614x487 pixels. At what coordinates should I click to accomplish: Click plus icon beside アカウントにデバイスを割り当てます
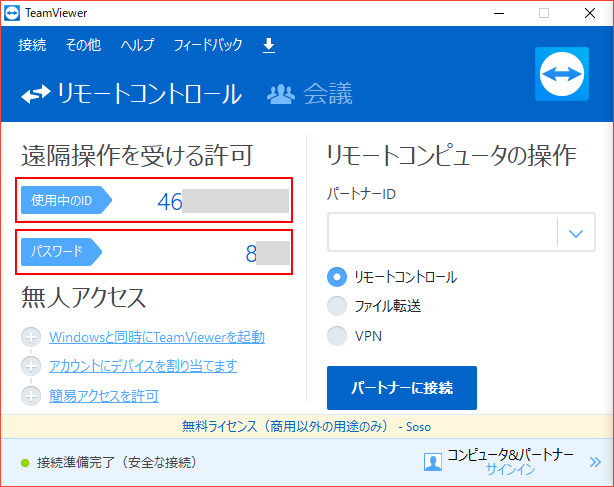(x=31, y=366)
